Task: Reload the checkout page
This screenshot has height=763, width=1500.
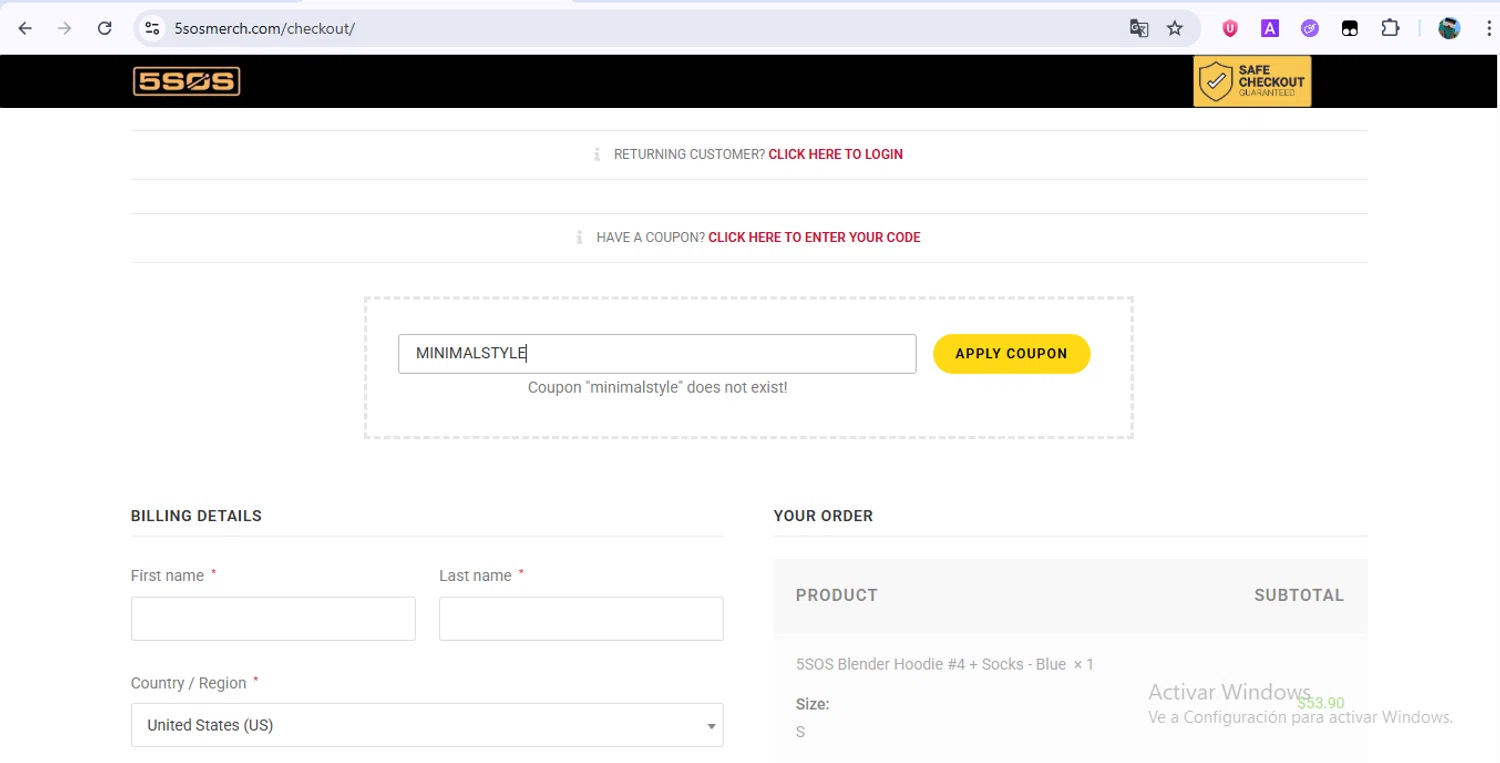Action: (x=104, y=28)
